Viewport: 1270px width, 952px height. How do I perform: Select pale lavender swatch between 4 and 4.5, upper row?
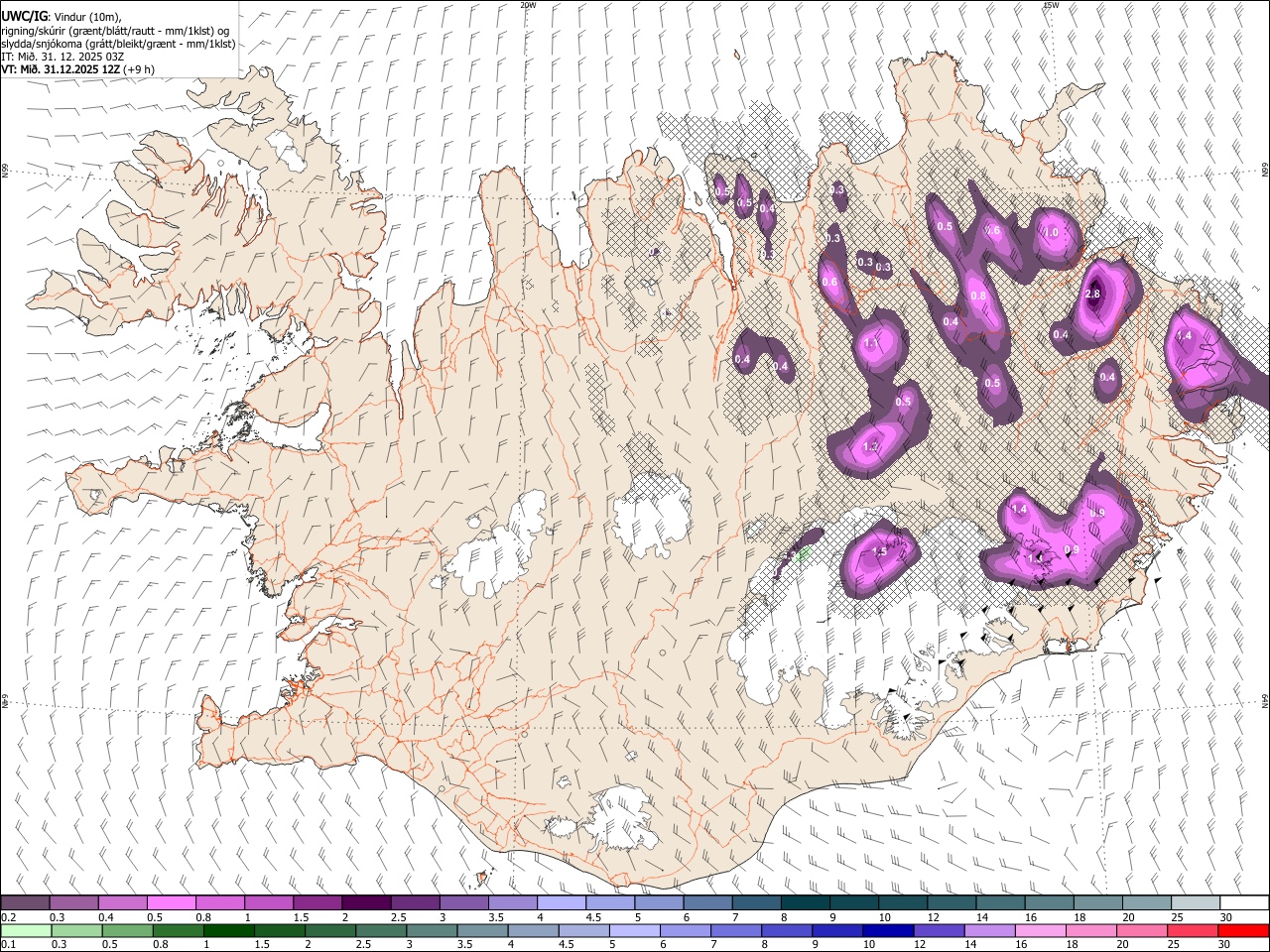coord(560,903)
